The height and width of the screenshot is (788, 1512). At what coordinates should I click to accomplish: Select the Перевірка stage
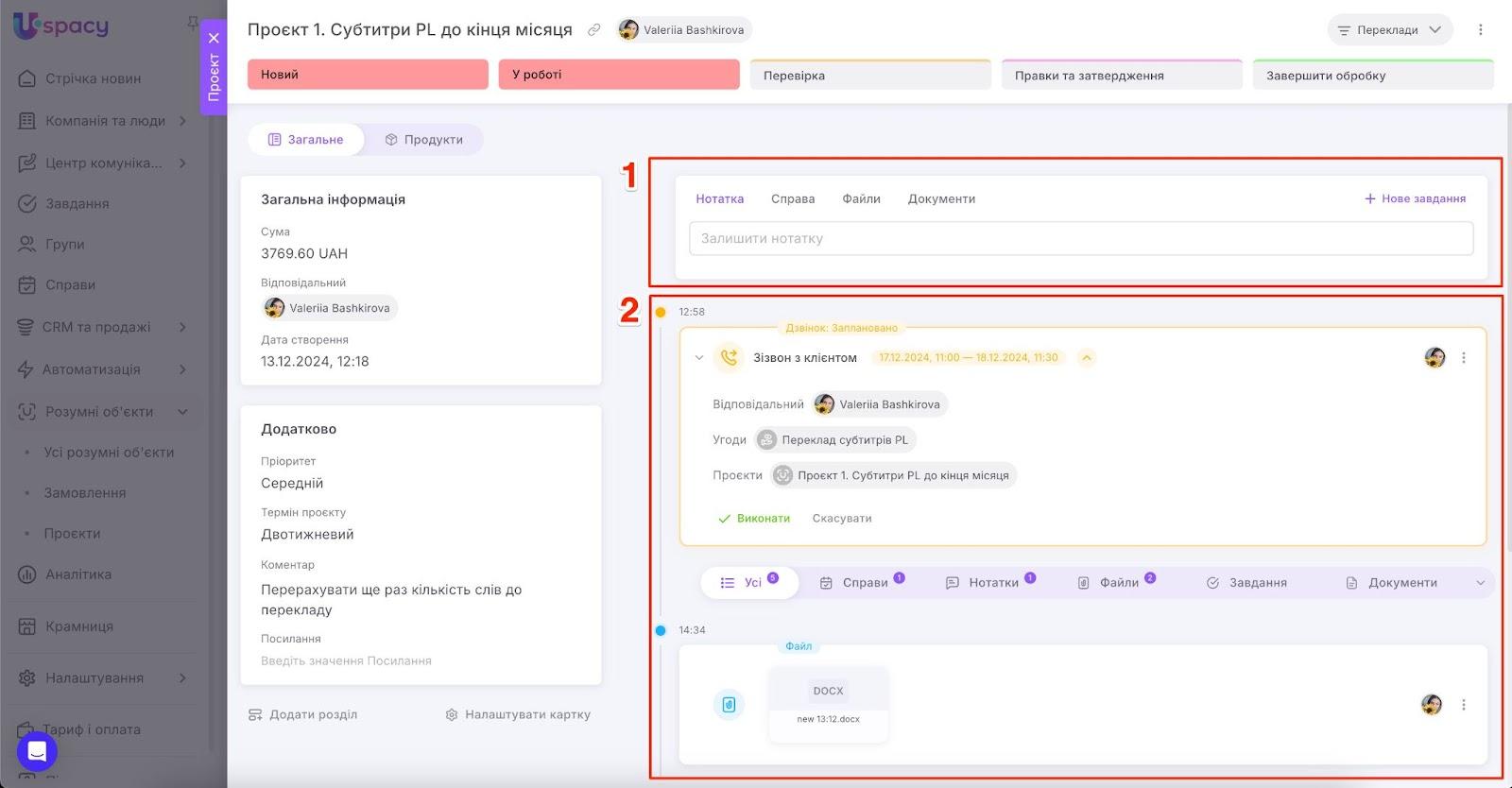pyautogui.click(x=870, y=75)
